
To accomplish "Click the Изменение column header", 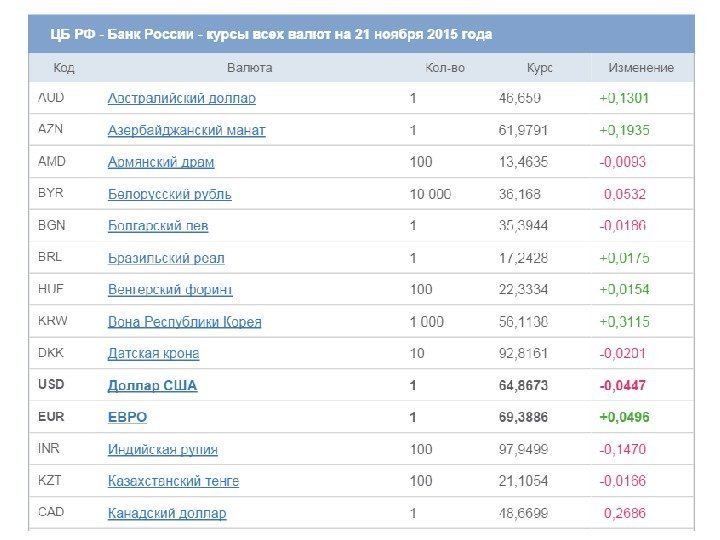I will 641,68.
